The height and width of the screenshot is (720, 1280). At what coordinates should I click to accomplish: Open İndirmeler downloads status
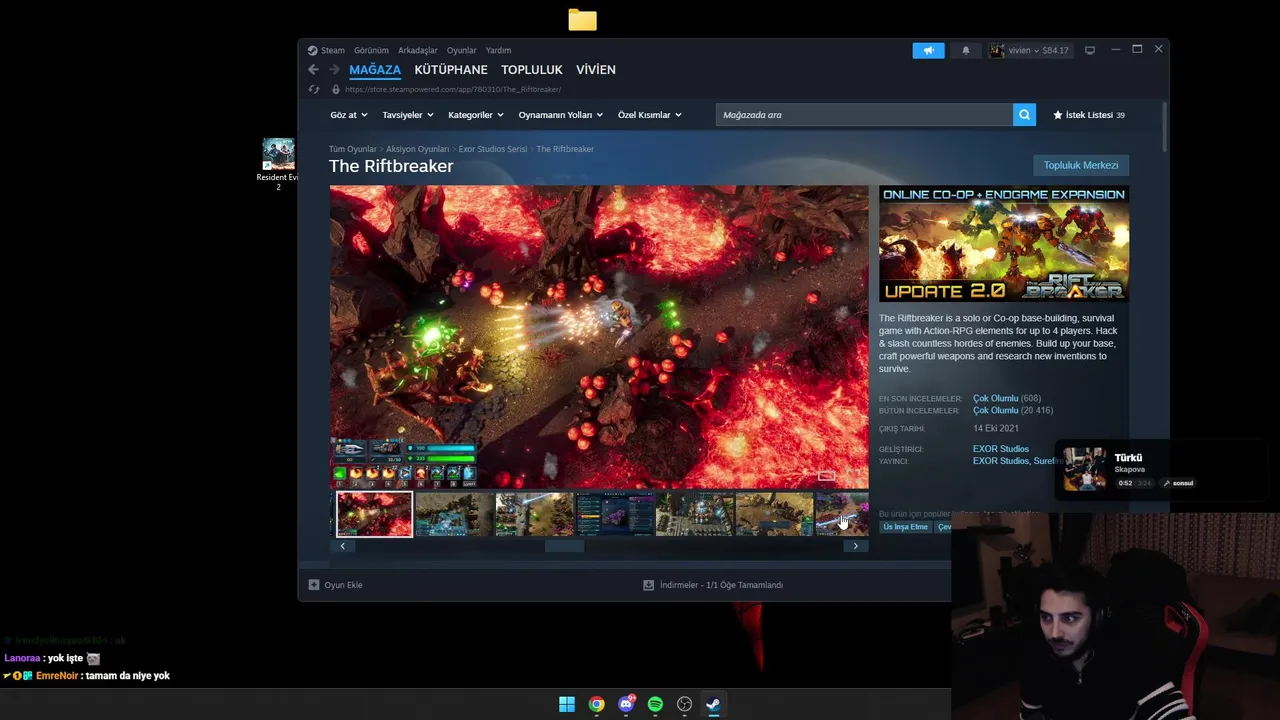coord(713,585)
